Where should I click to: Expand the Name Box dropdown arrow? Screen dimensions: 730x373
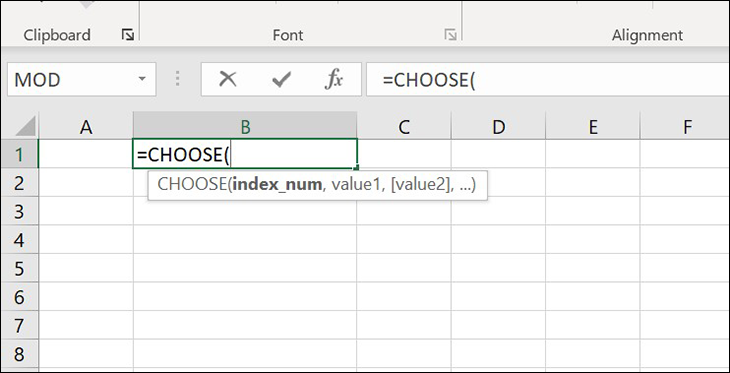tap(142, 79)
